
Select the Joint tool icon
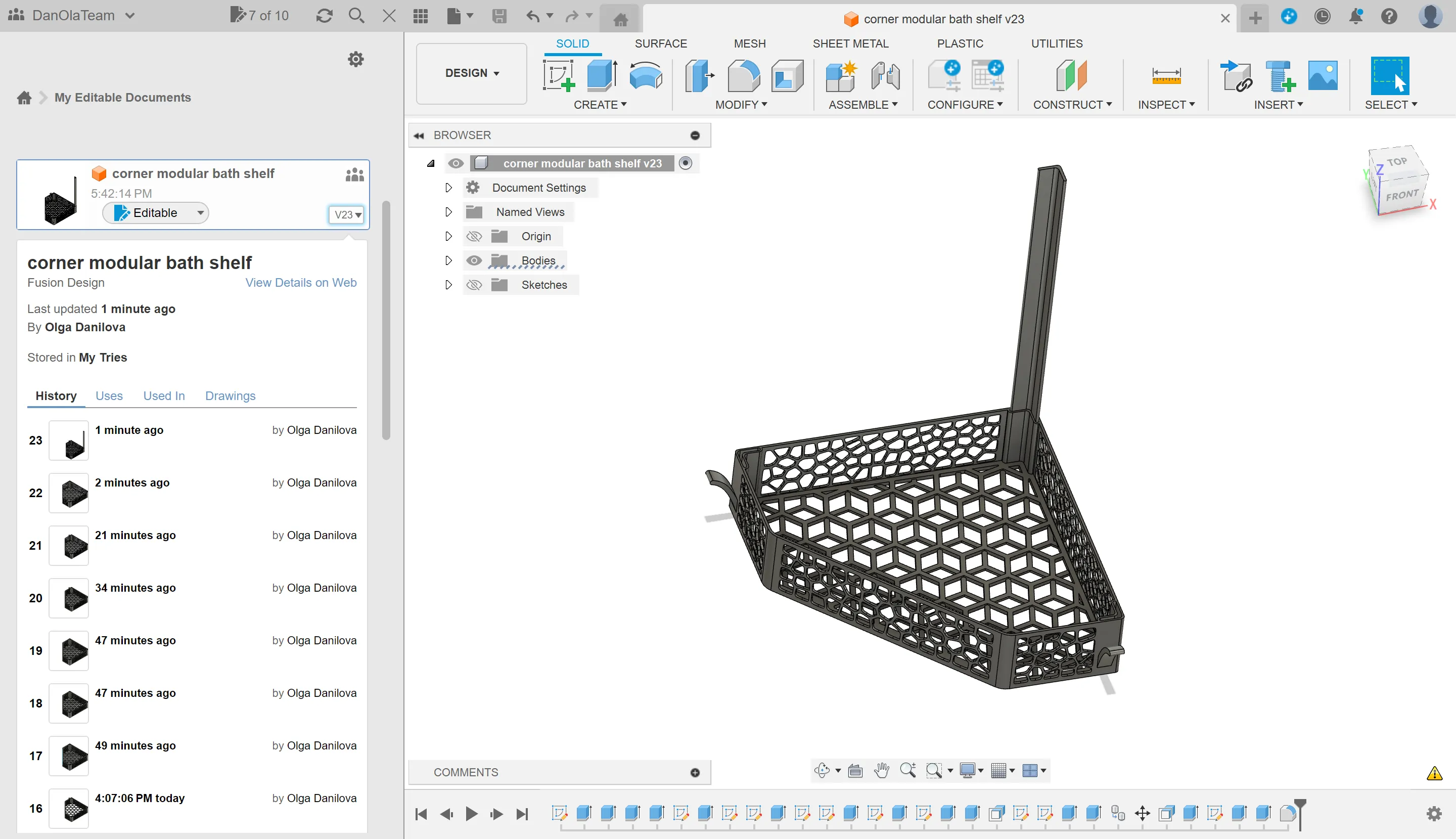pyautogui.click(x=885, y=75)
